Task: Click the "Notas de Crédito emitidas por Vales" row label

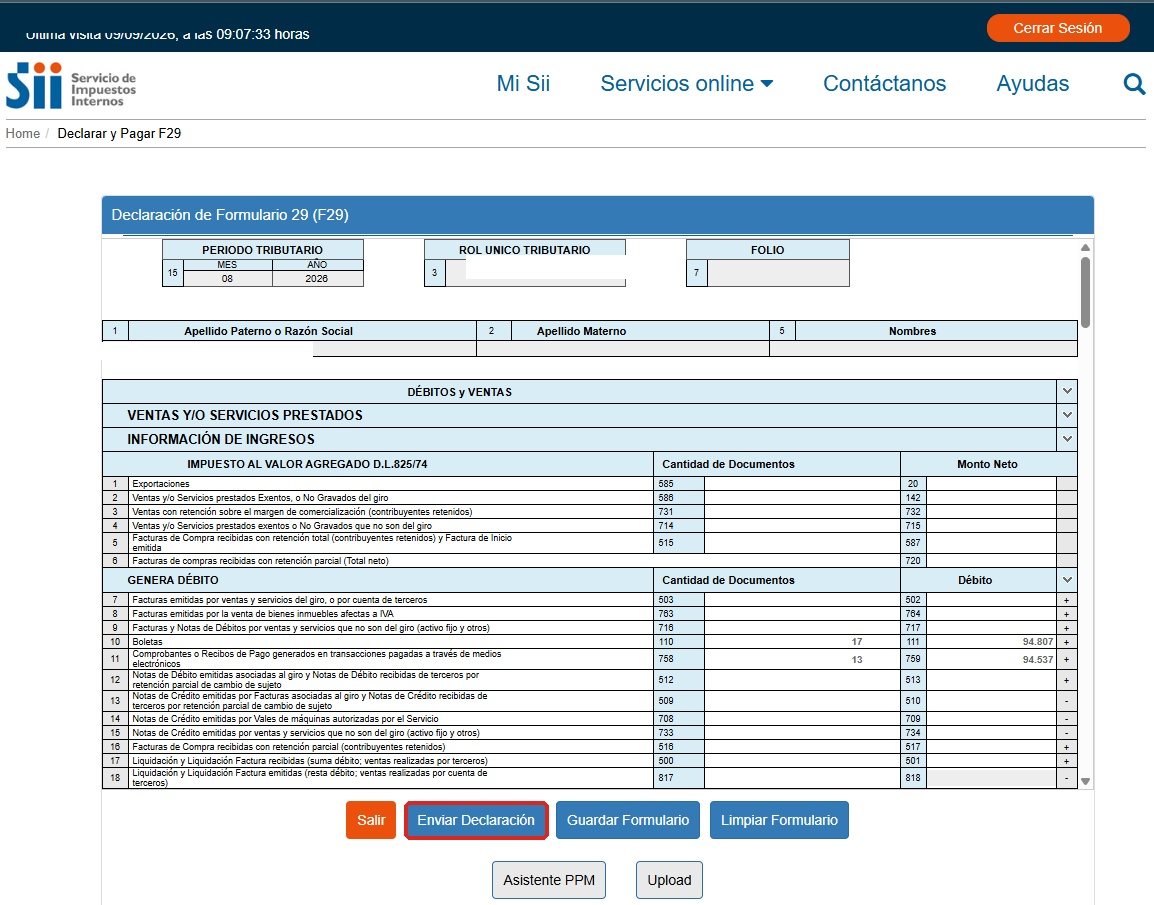Action: (286, 719)
